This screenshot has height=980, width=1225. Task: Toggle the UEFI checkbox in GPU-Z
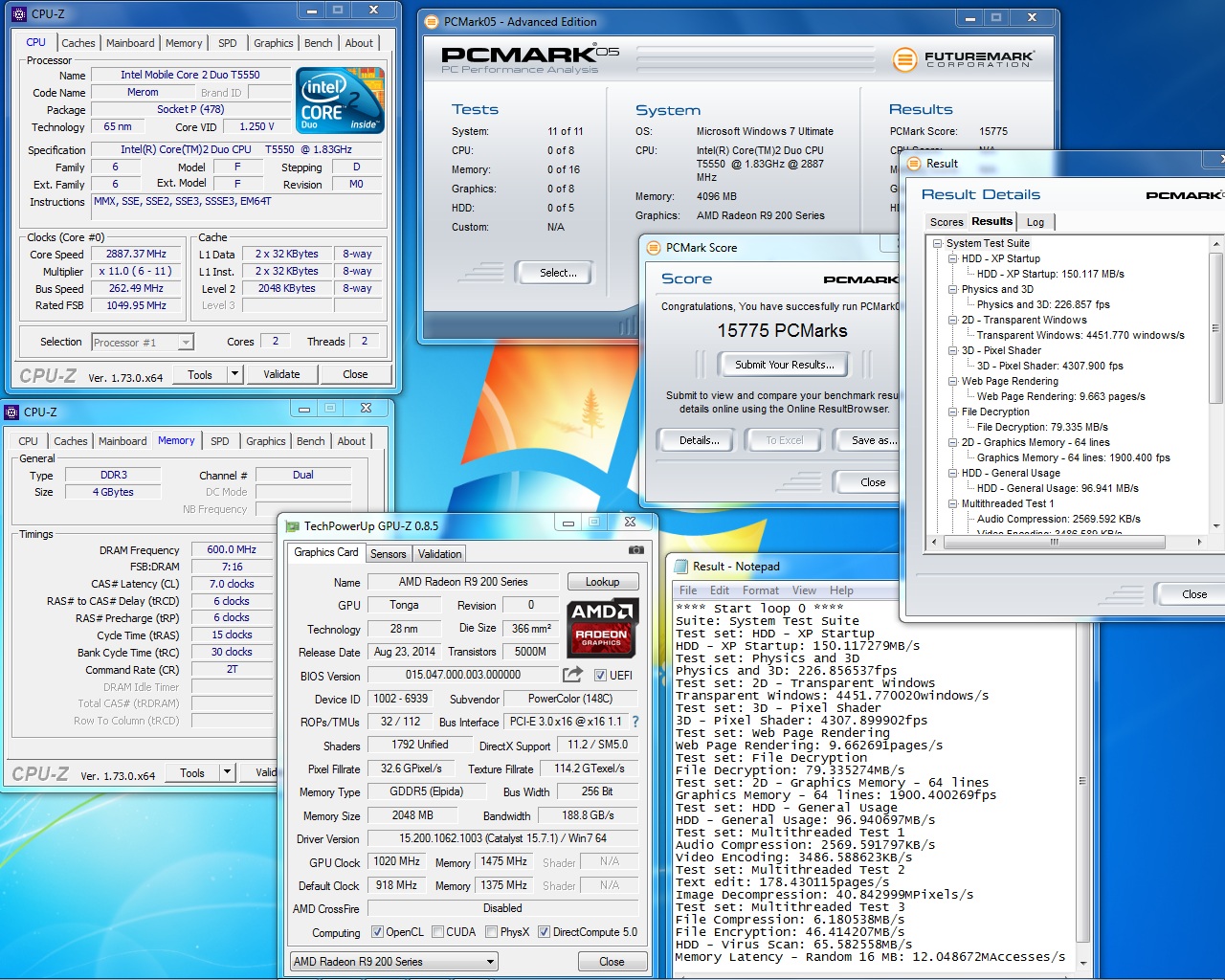(x=600, y=675)
